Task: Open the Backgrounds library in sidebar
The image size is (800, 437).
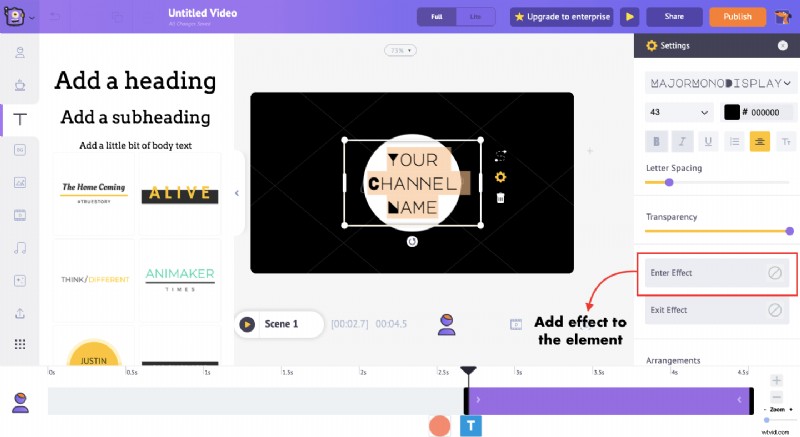Action: pos(20,150)
